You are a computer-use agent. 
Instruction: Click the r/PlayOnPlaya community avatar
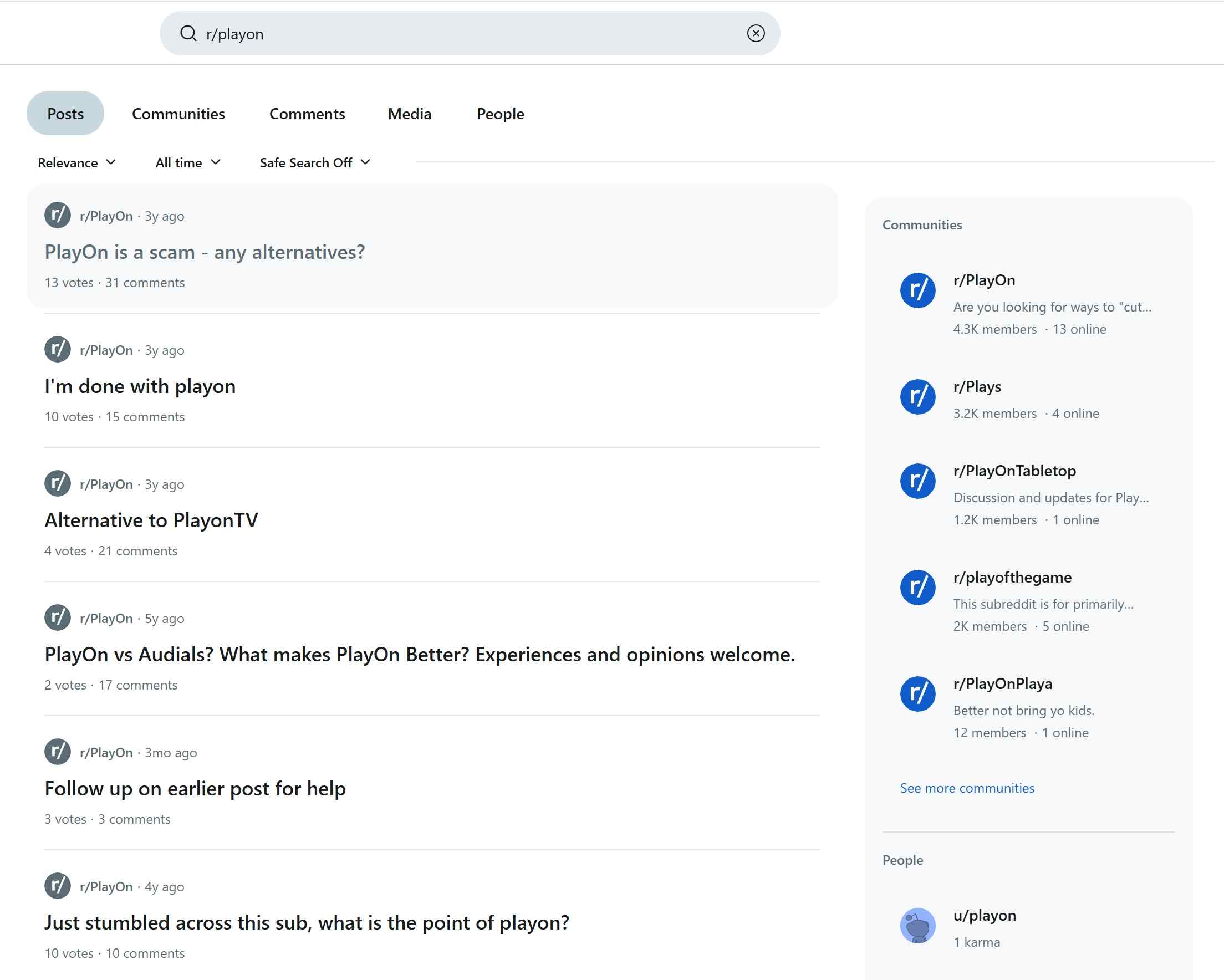click(918, 694)
